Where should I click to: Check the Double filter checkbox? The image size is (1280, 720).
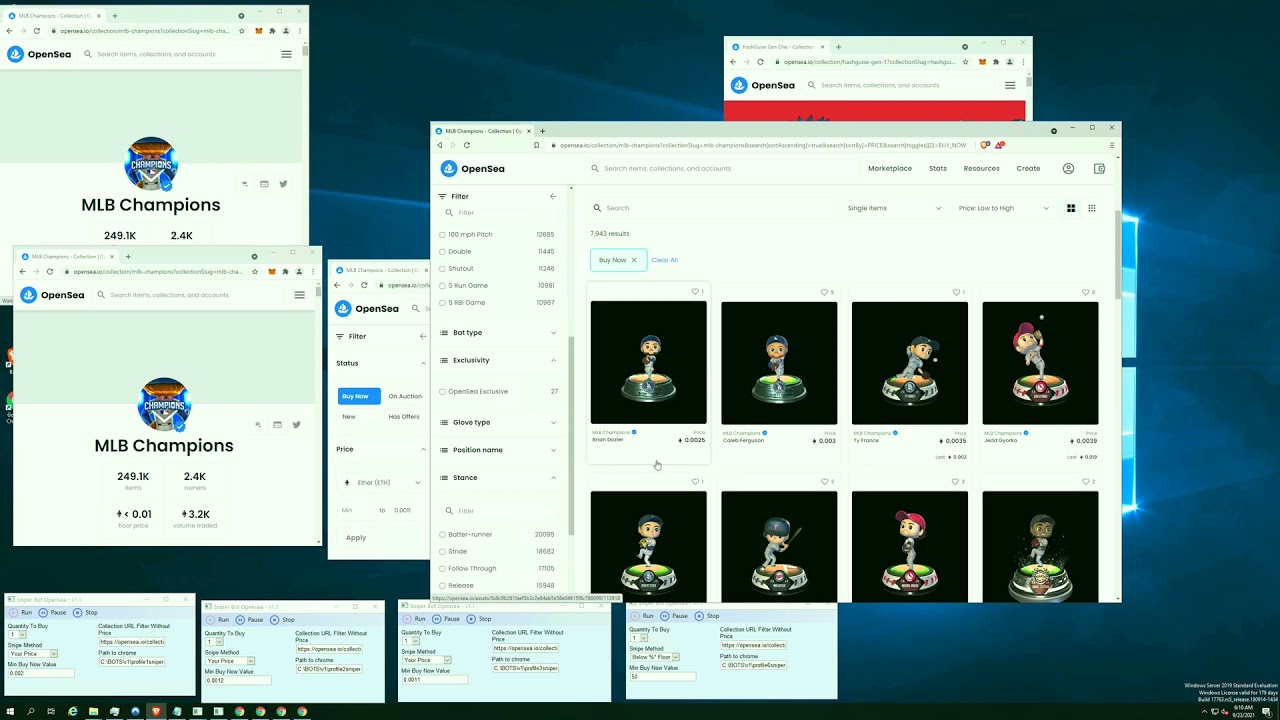point(442,252)
